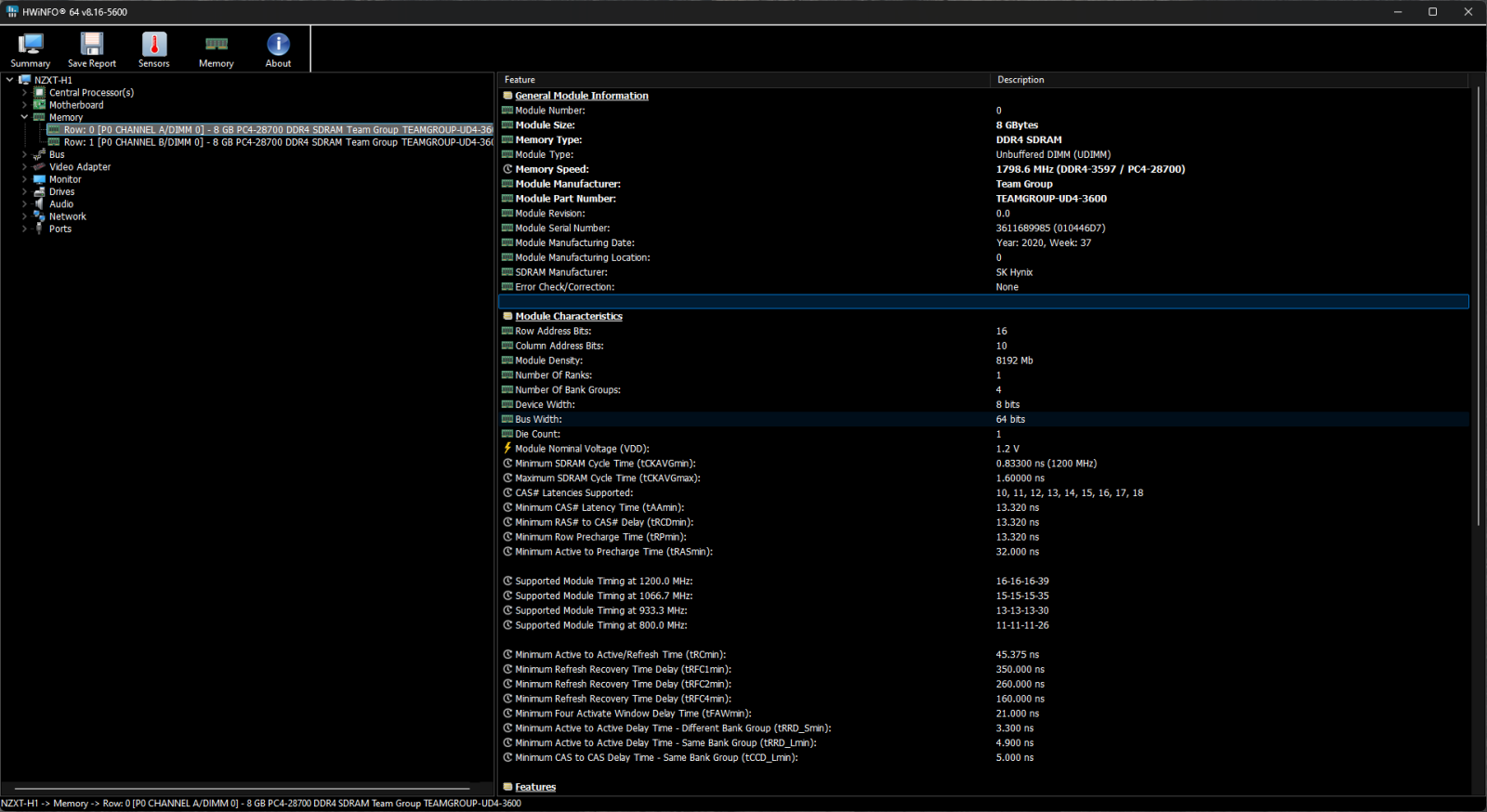Image resolution: width=1487 pixels, height=812 pixels.
Task: Select the Number Of Bank Groups row
Action: [x=983, y=390]
